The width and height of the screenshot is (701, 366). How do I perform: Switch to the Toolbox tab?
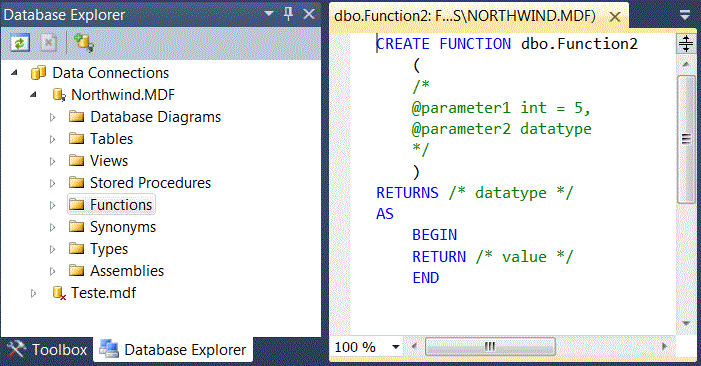[x=47, y=349]
